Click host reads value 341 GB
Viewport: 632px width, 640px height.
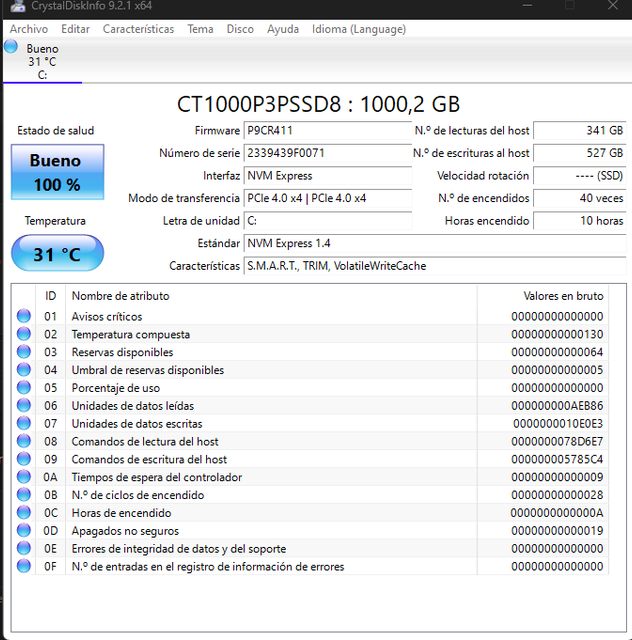coord(580,131)
